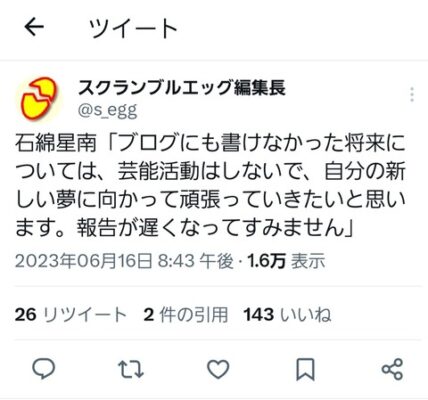The image size is (428, 400).
Task: Retweet using the arrows icon
Action: 131,369
